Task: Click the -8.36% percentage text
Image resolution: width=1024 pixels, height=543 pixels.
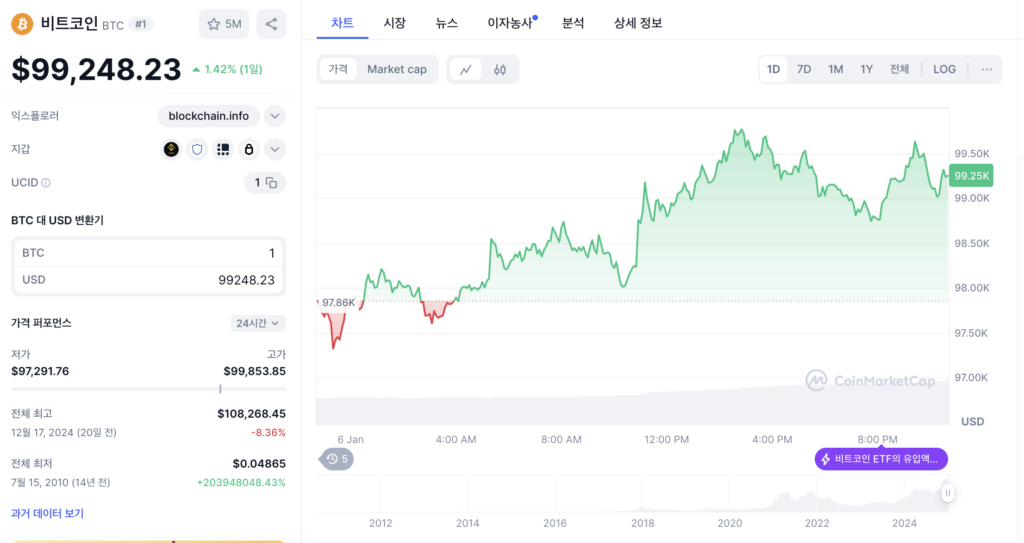Action: pos(268,433)
